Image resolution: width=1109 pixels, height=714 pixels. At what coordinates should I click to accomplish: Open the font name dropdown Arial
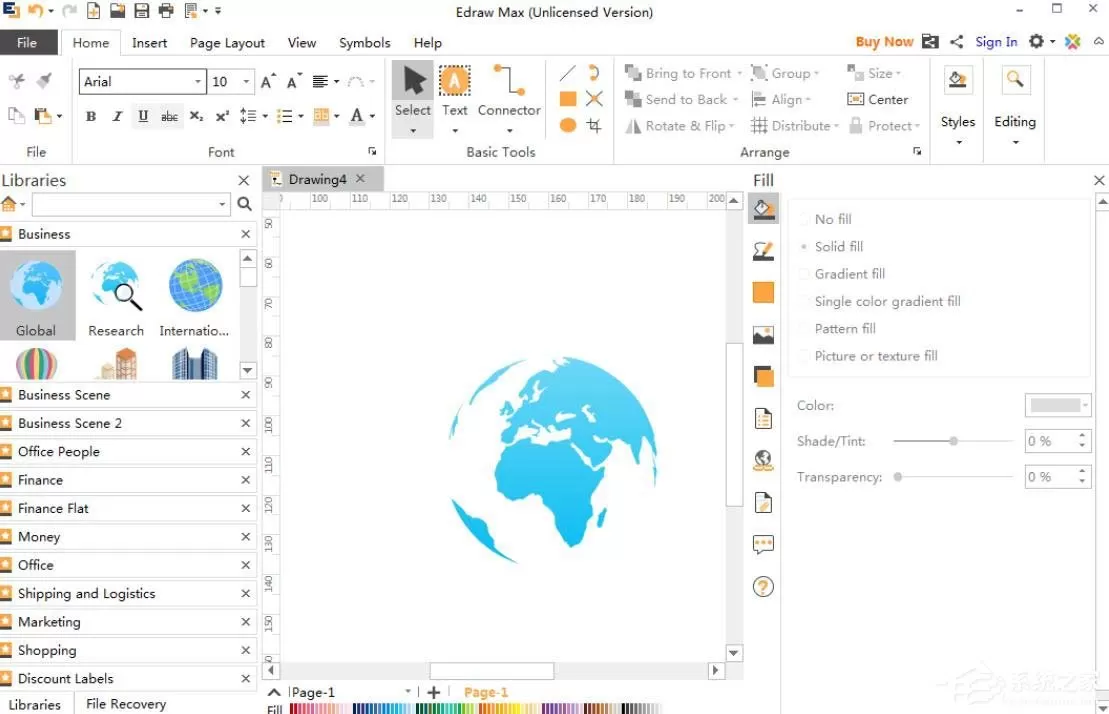(198, 81)
